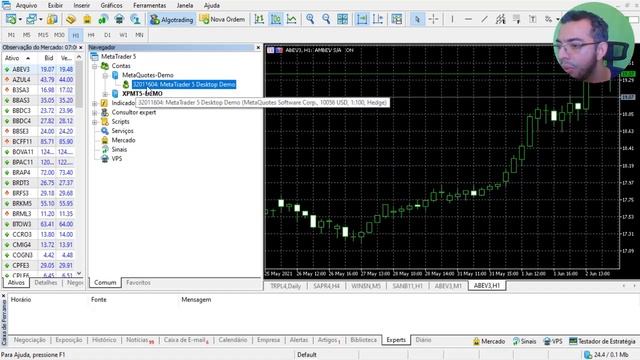Collapse the MetaQuotes-Demo server node
640x360 pixels.
[x=105, y=76]
